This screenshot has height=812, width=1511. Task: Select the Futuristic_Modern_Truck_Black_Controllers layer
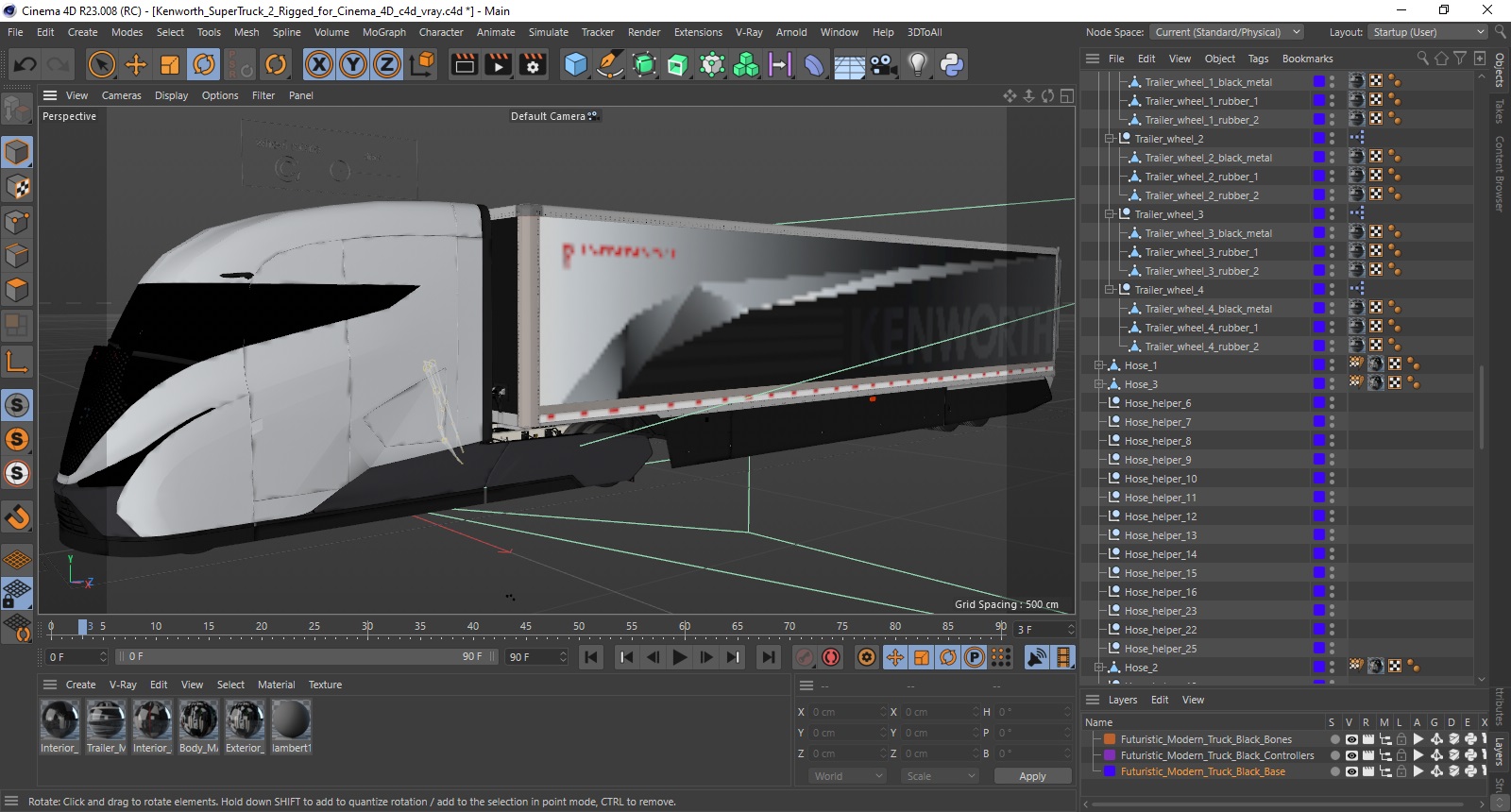coord(1217,755)
